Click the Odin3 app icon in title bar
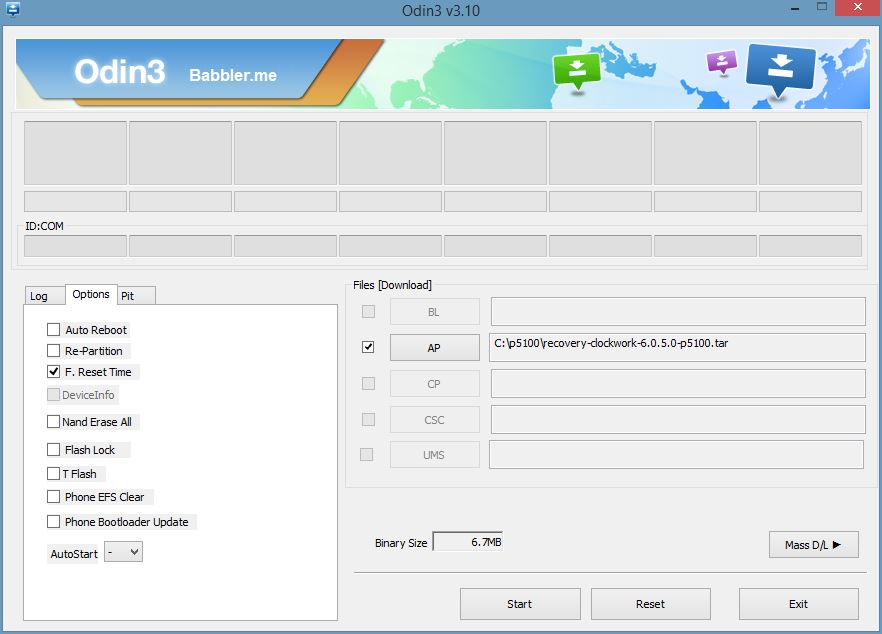This screenshot has width=882, height=634. click(x=12, y=9)
